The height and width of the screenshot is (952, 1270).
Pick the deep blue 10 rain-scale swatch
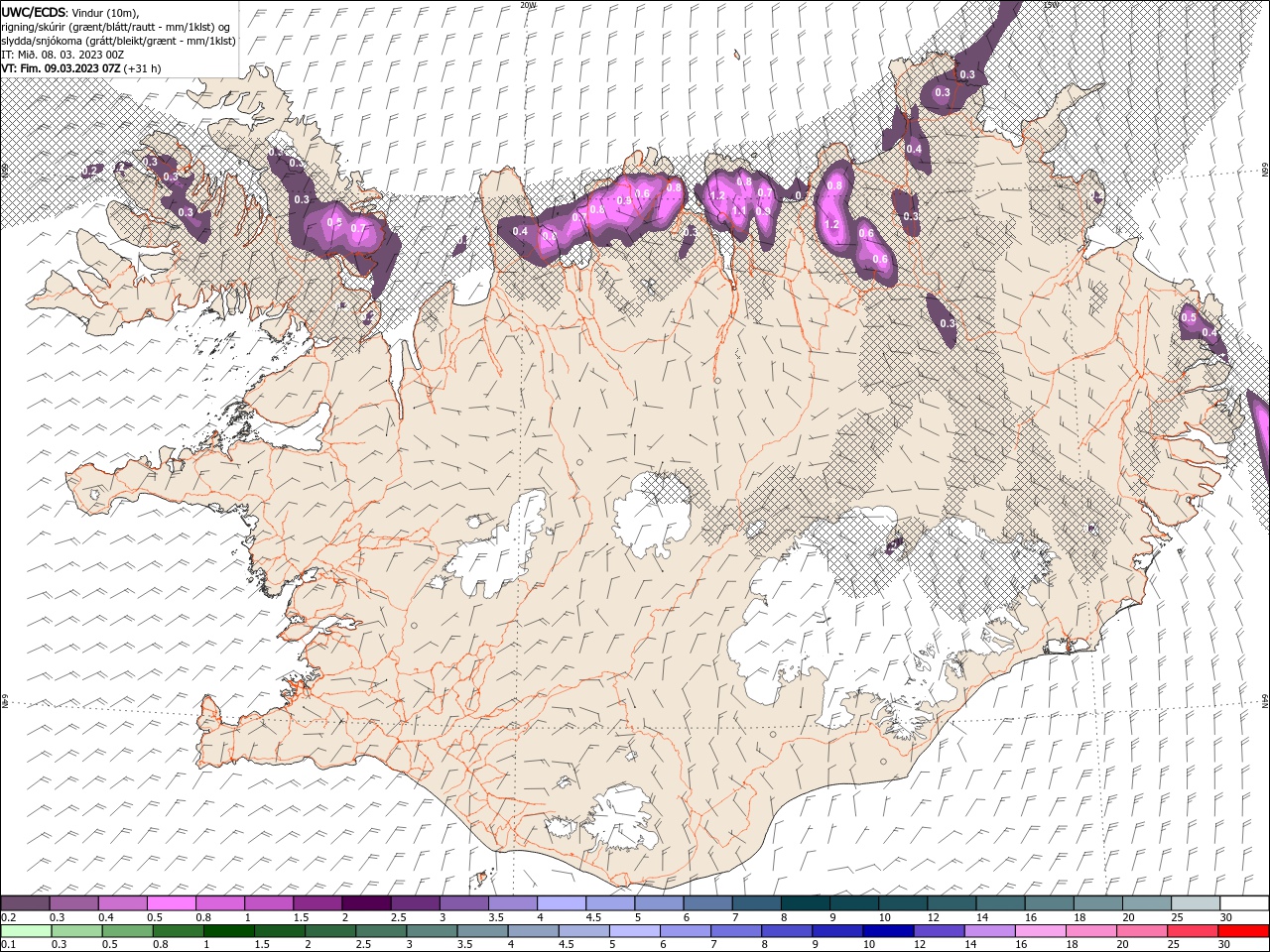(x=887, y=931)
